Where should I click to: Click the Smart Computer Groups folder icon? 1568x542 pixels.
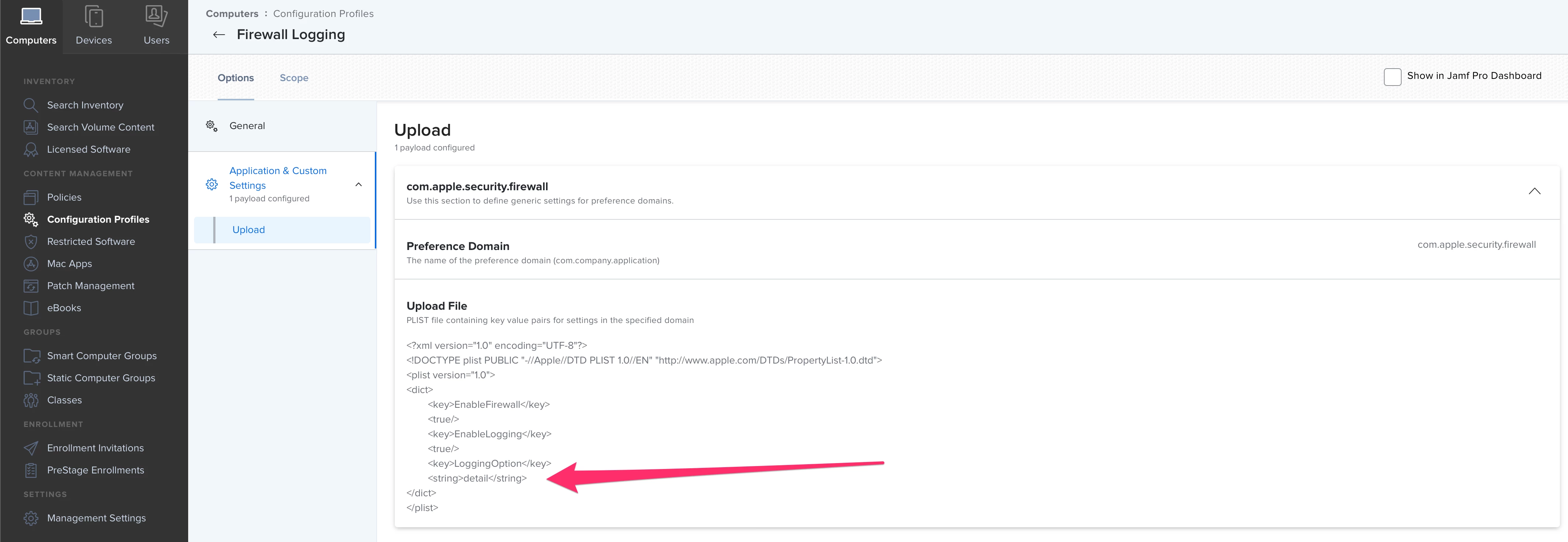[x=32, y=356]
